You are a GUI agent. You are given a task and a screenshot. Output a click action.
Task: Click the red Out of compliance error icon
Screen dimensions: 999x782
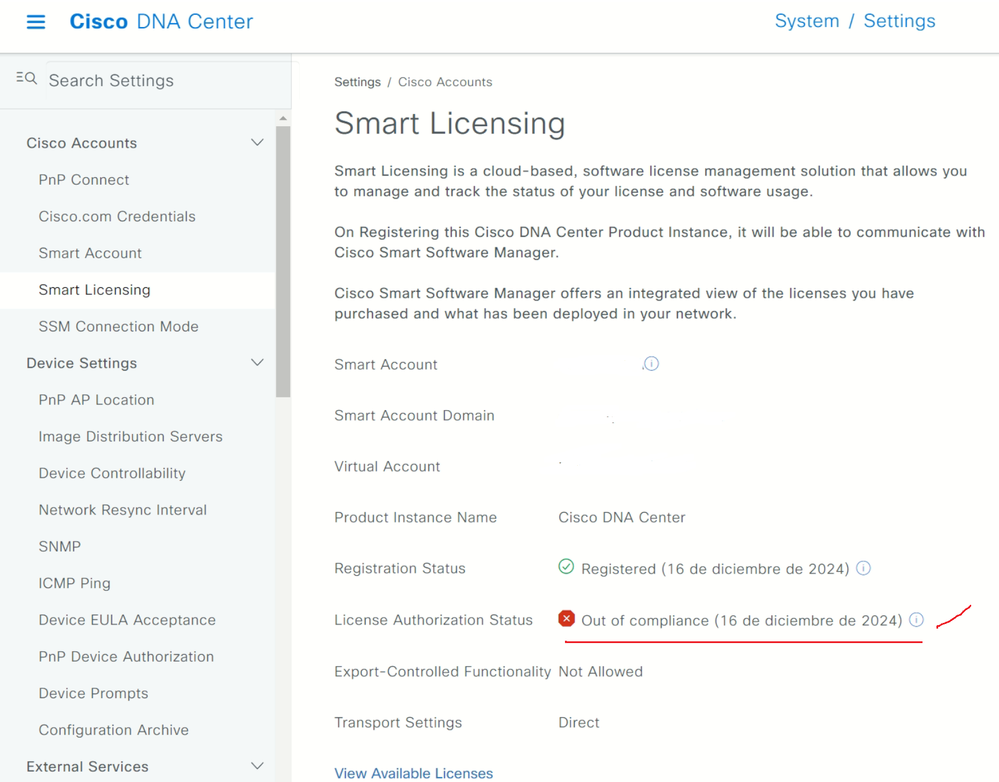(x=566, y=618)
